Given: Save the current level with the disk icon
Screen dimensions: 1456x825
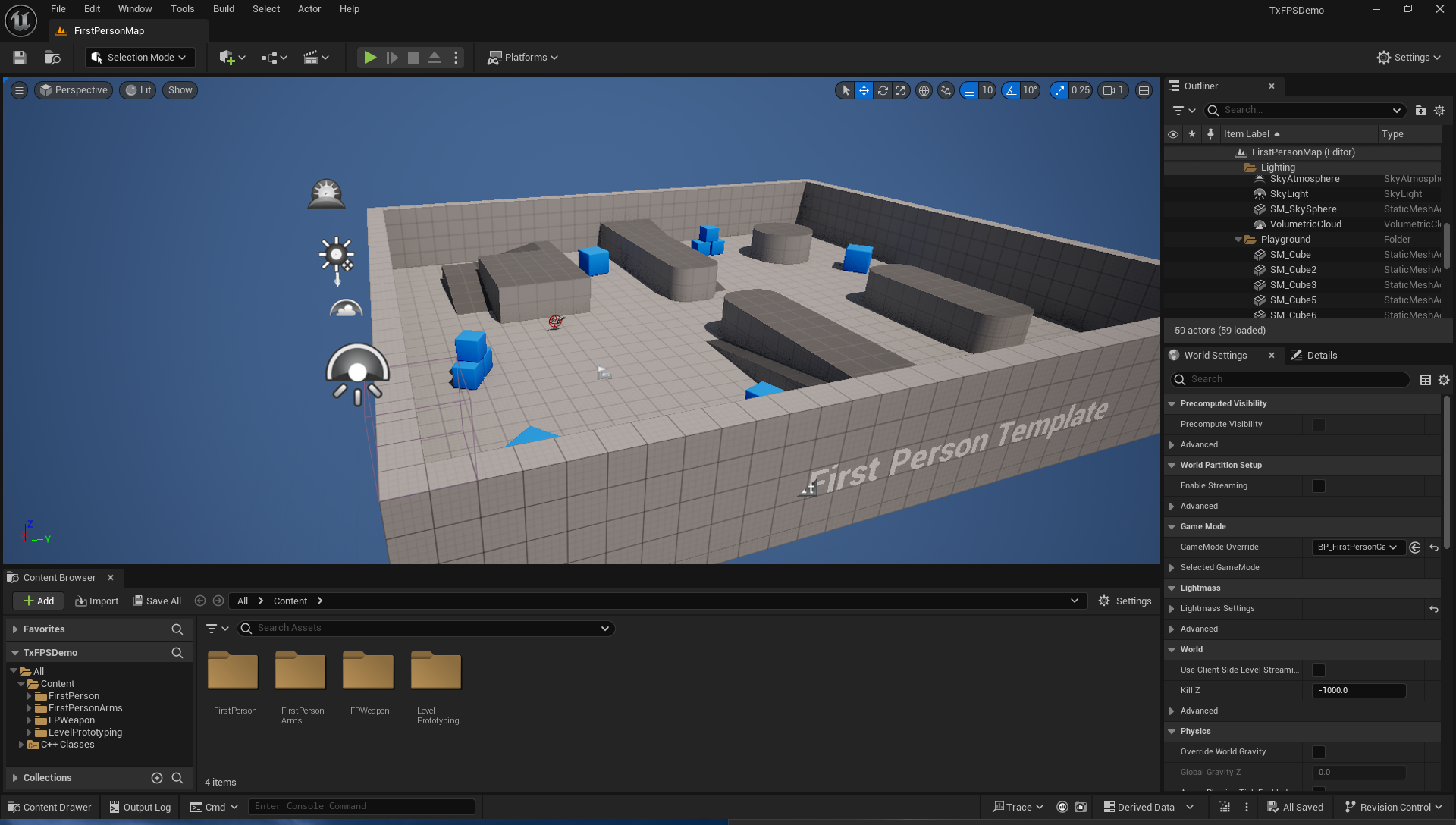Looking at the screenshot, I should click(20, 58).
